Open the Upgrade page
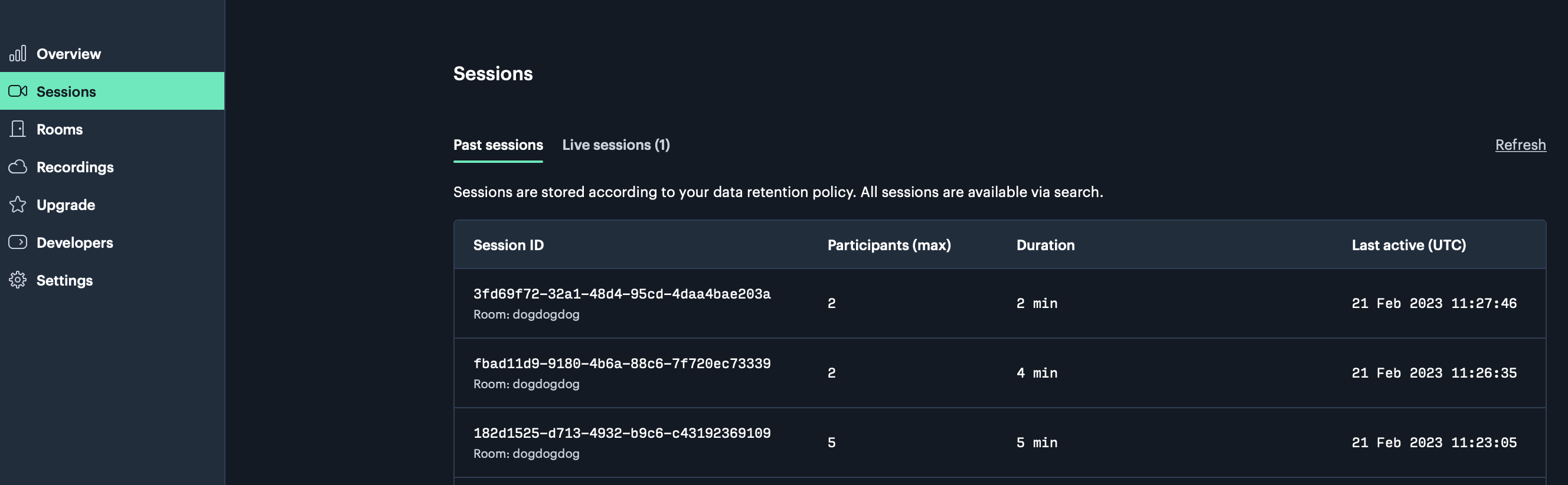This screenshot has height=485, width=1568. [x=112, y=205]
